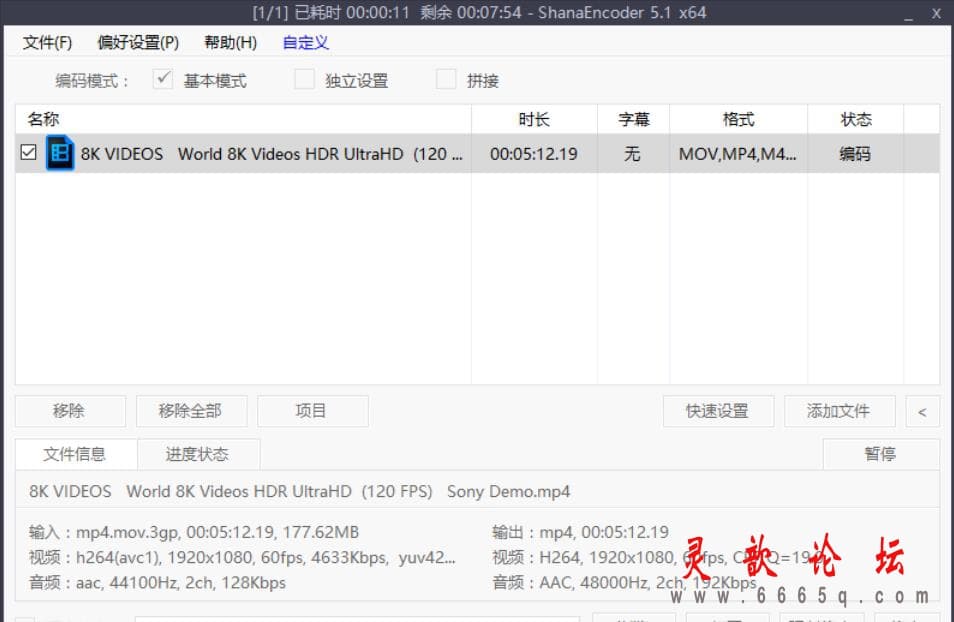Viewport: 954px width, 622px height.
Task: Click the format cell MOV,MP4,M4...
Action: [x=737, y=154]
